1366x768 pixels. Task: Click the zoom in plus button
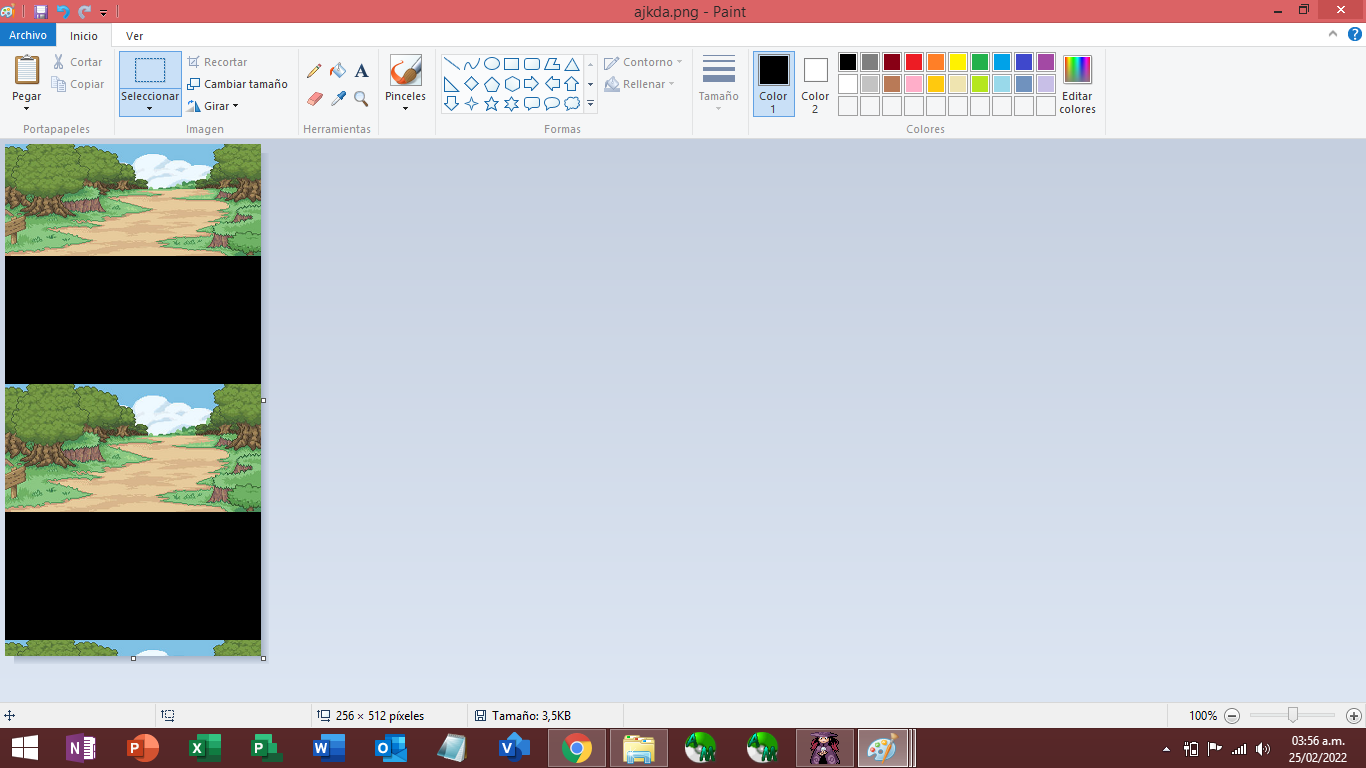click(1353, 716)
